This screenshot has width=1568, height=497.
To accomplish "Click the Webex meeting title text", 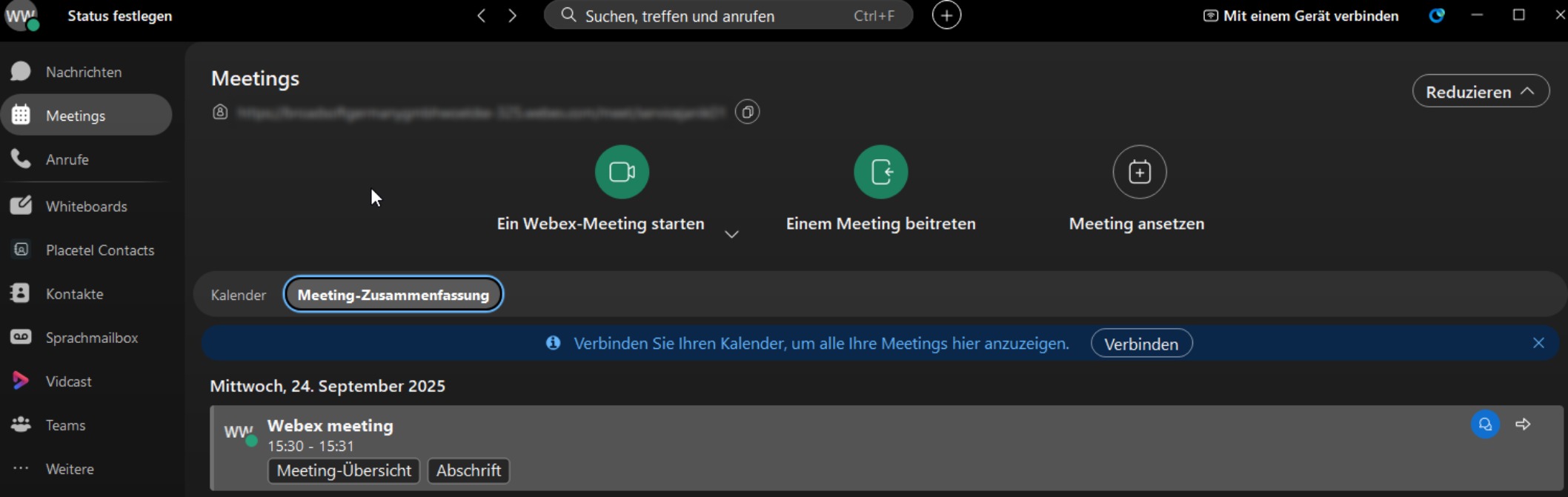I will pyautogui.click(x=330, y=425).
